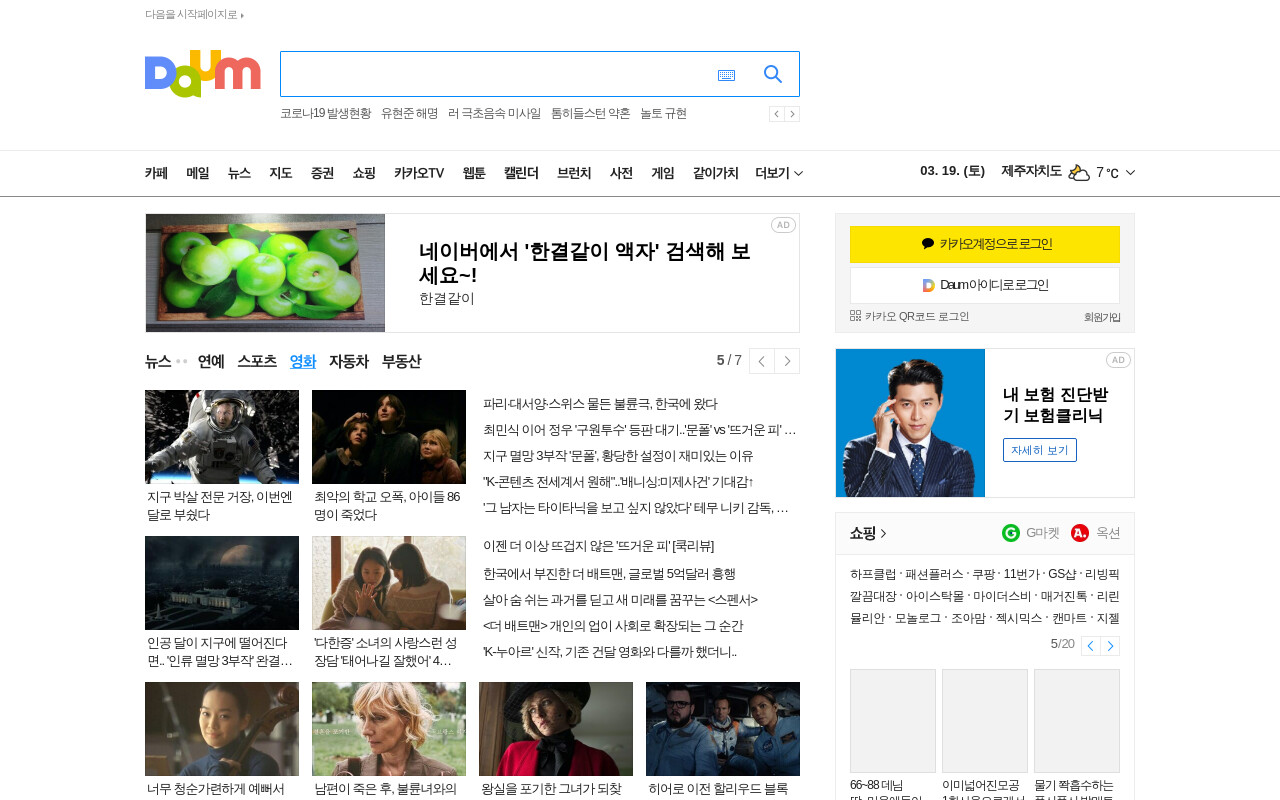Click trending keyword 코로나19 발생현황
Image resolution: width=1280 pixels, height=800 pixels.
pyautogui.click(x=325, y=114)
